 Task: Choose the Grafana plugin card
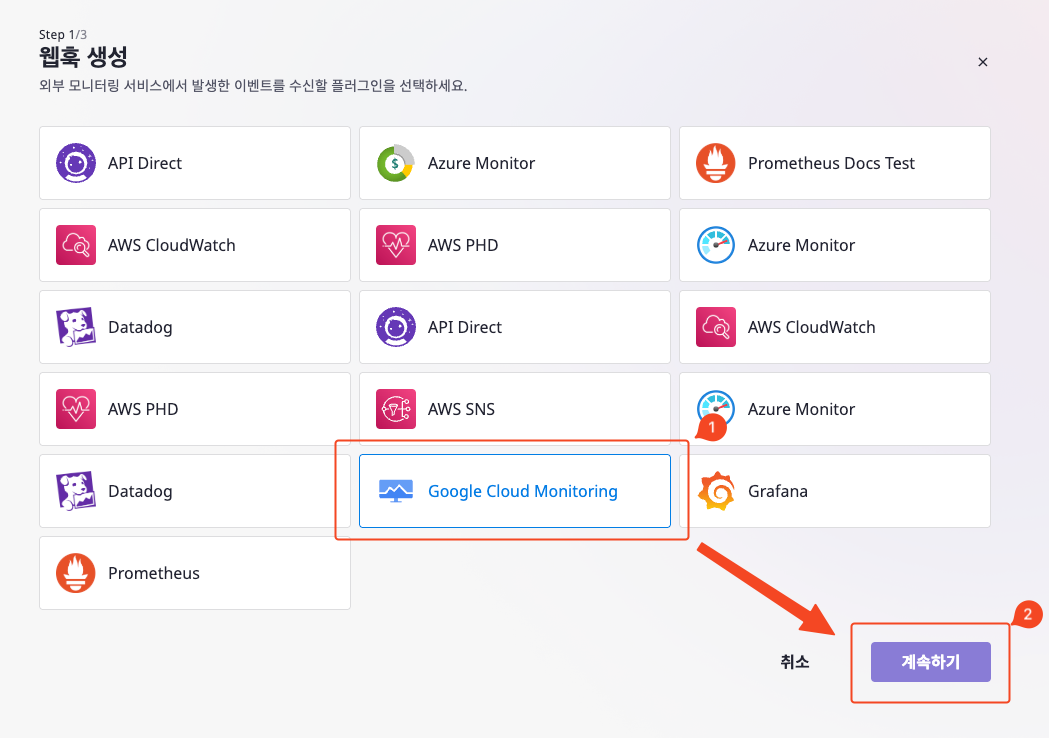(x=834, y=491)
